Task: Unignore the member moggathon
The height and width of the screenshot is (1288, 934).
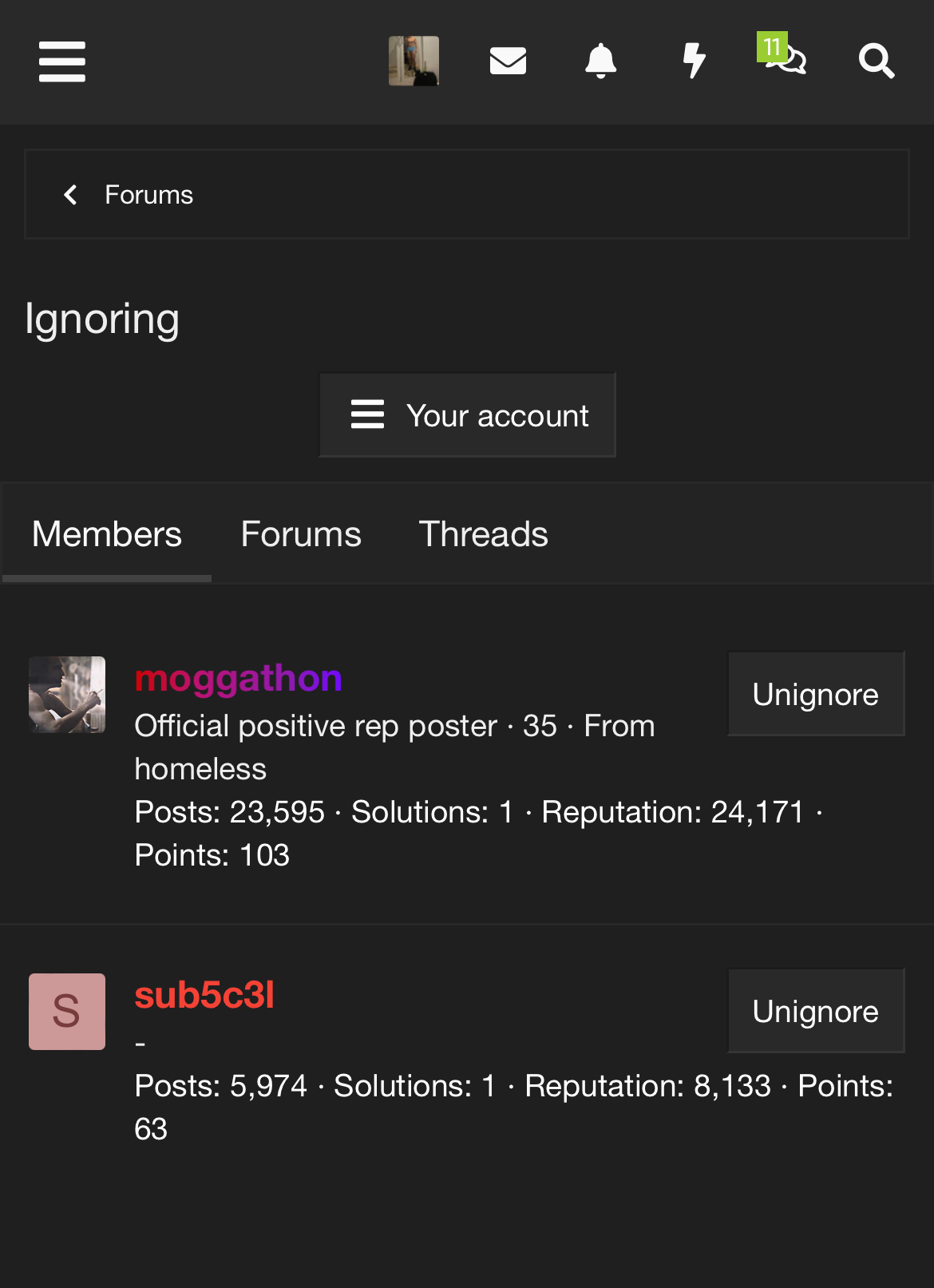Action: click(x=816, y=694)
